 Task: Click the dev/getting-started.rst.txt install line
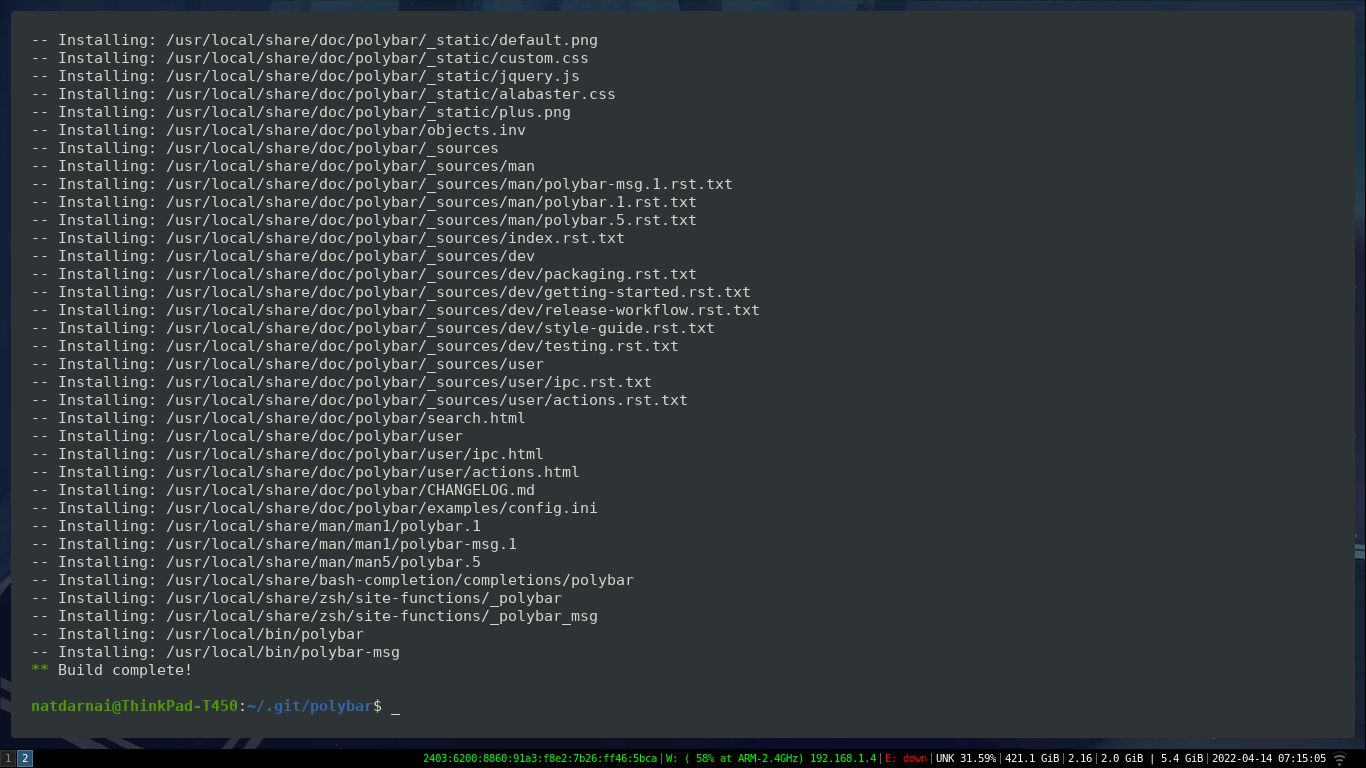[x=391, y=292]
